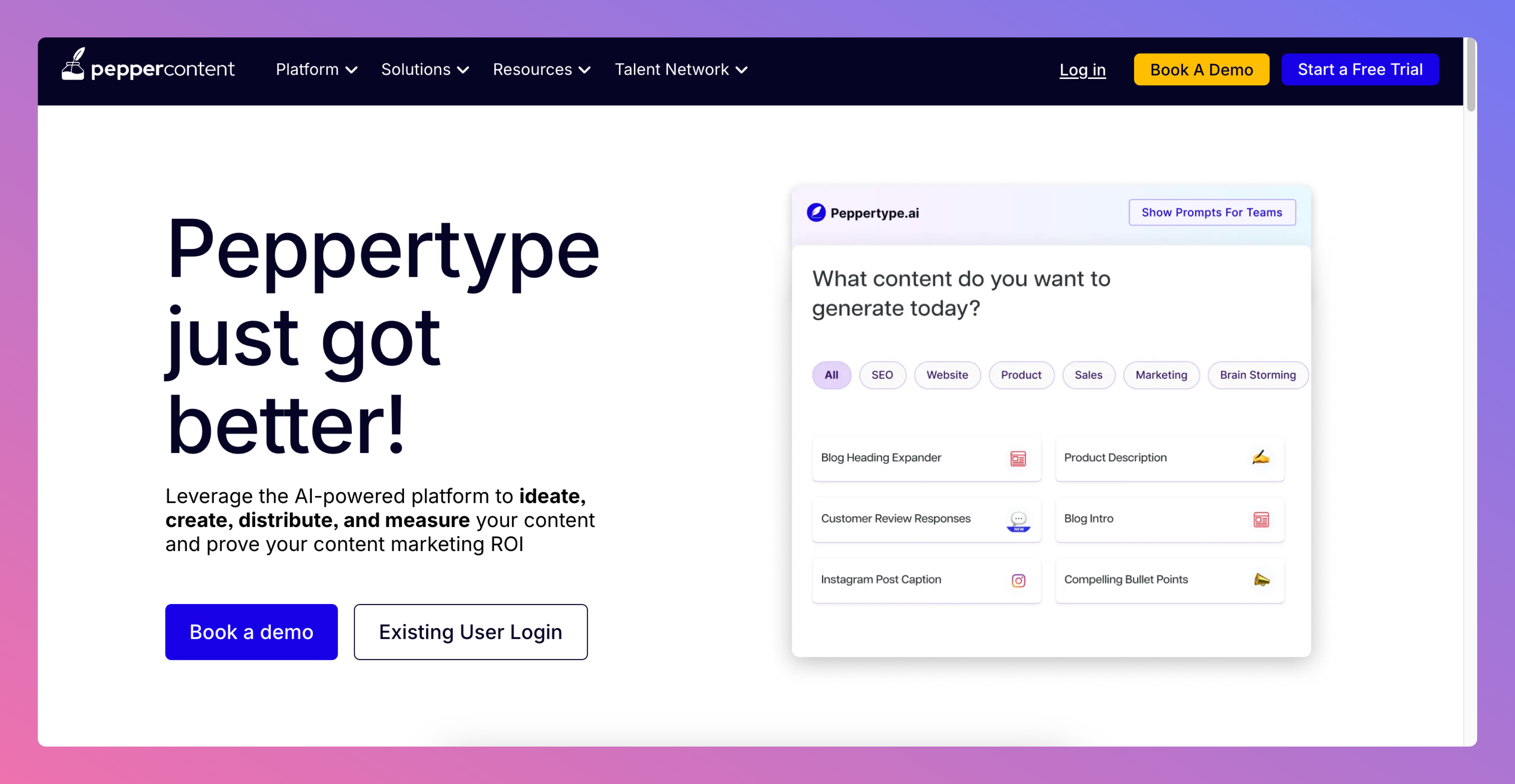Image resolution: width=1515 pixels, height=784 pixels.
Task: Open the Solutions dropdown chevron
Action: pyautogui.click(x=463, y=70)
